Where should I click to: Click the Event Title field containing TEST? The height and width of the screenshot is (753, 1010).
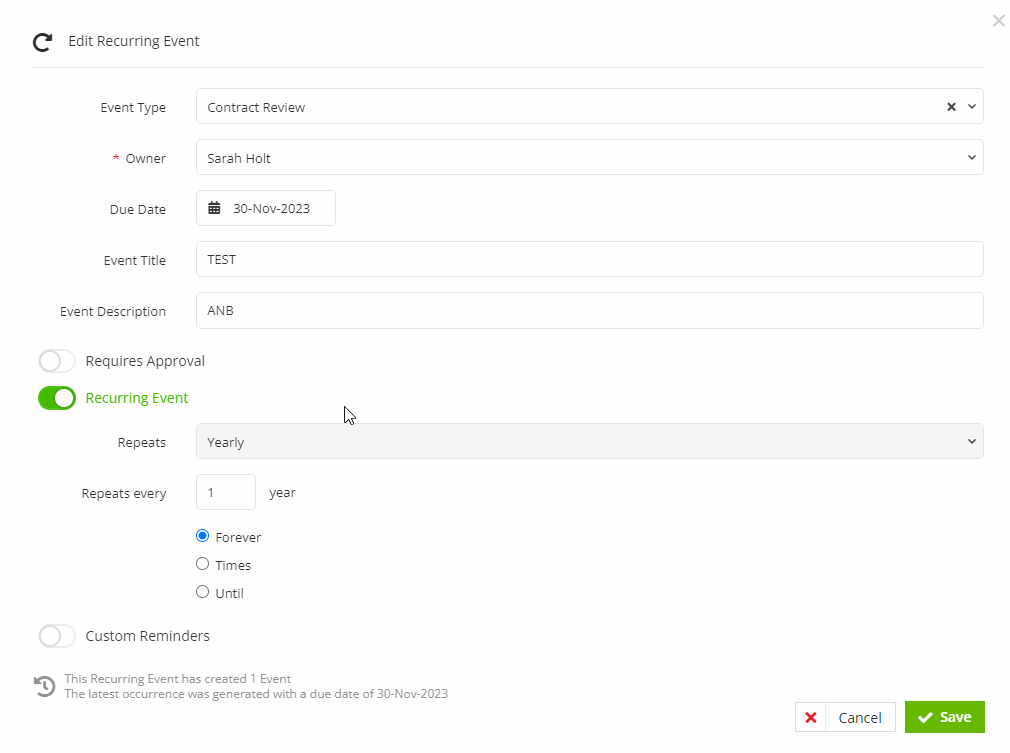590,259
